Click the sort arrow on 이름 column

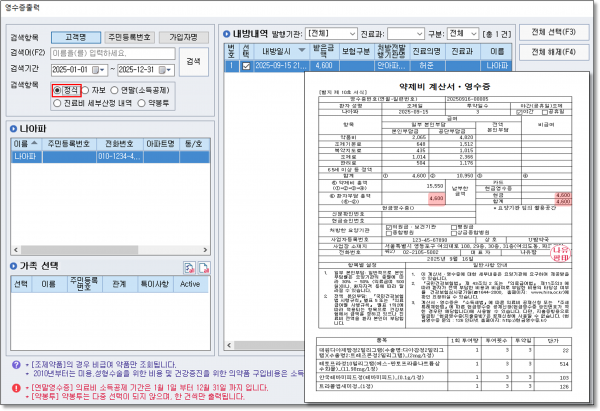click(x=35, y=143)
